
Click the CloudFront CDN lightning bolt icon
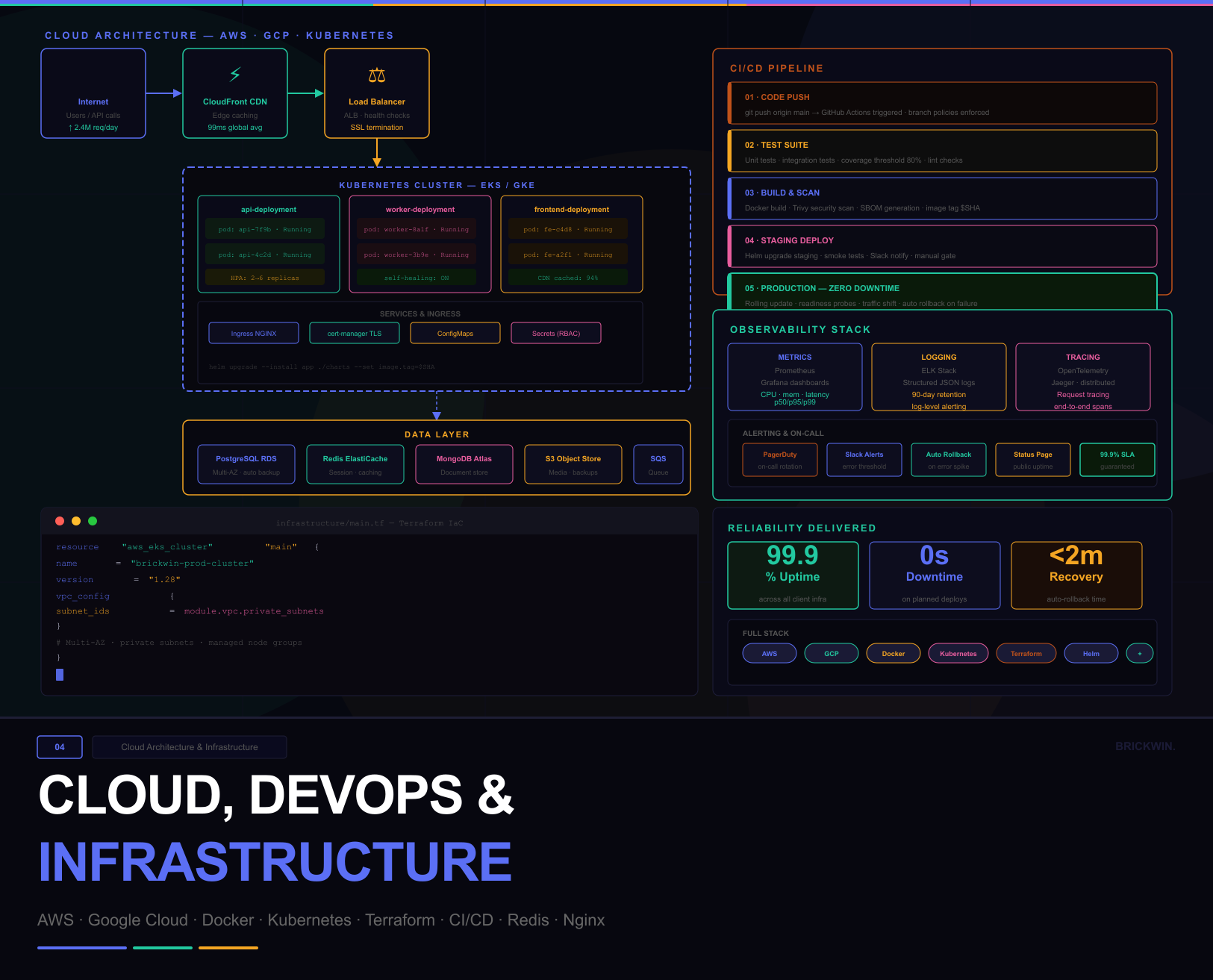tap(235, 74)
